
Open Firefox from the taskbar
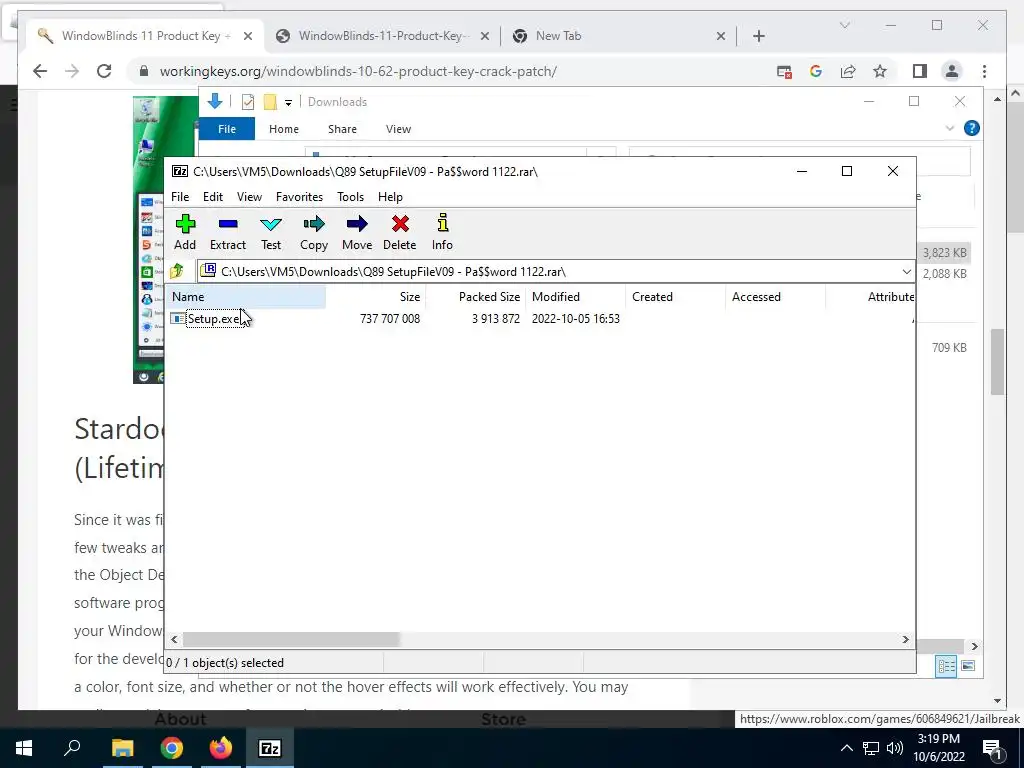(221, 748)
